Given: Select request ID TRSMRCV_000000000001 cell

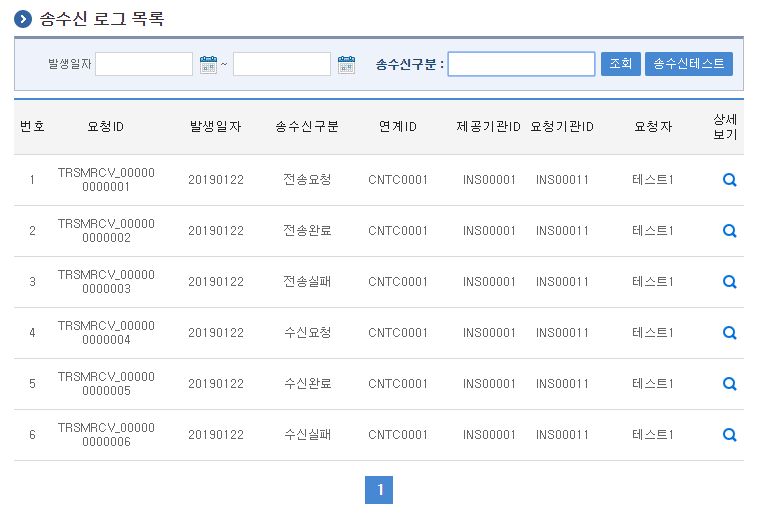Looking at the screenshot, I should pos(106,180).
